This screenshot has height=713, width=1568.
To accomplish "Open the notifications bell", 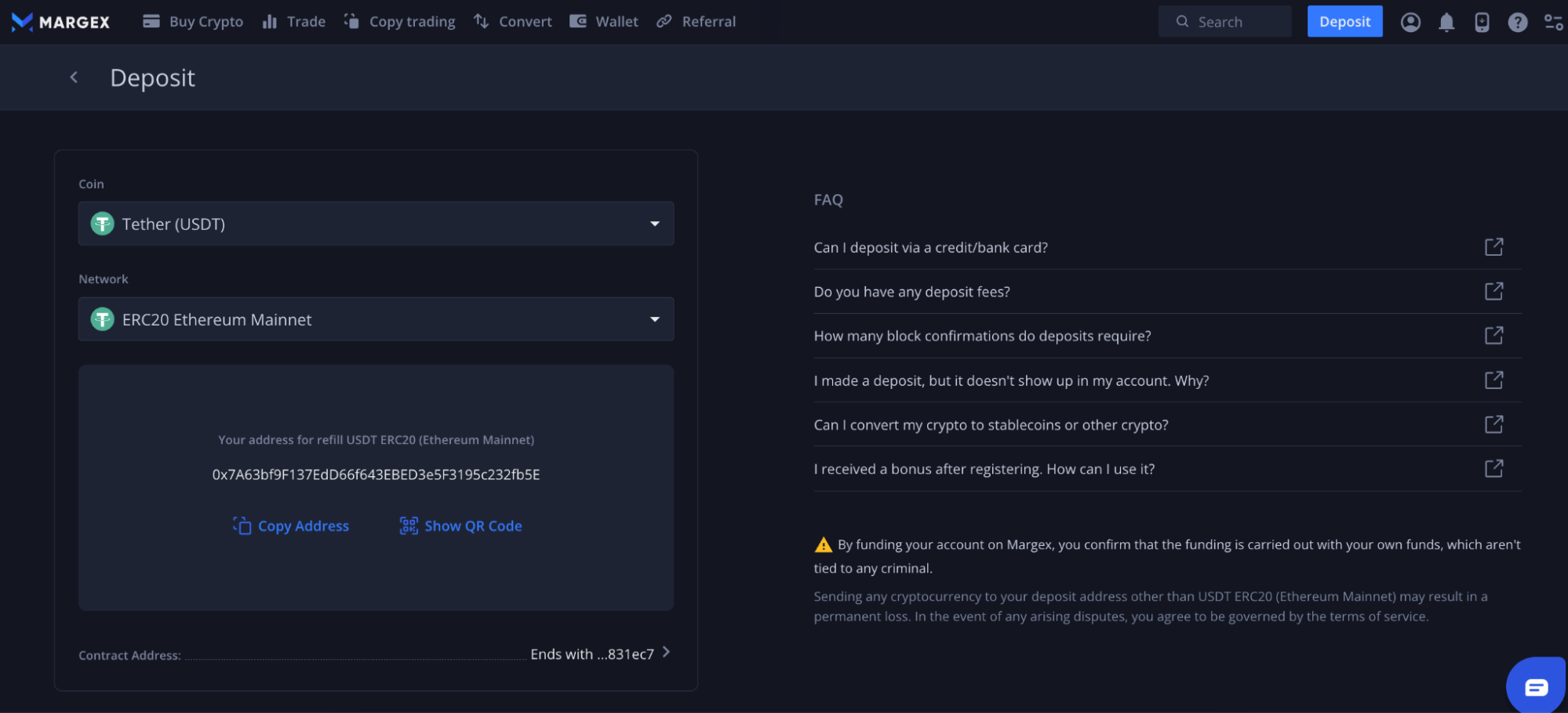I will 1446,22.
